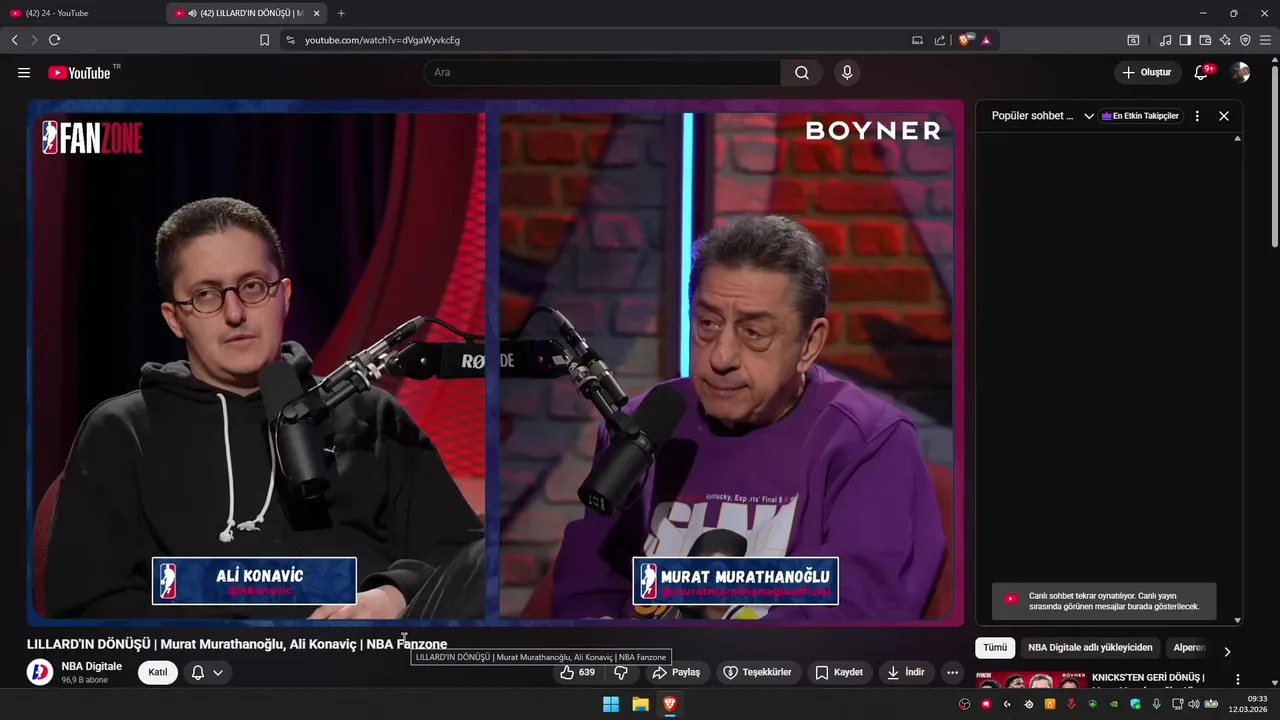Open chat options three-dot menu

pyautogui.click(x=1197, y=116)
